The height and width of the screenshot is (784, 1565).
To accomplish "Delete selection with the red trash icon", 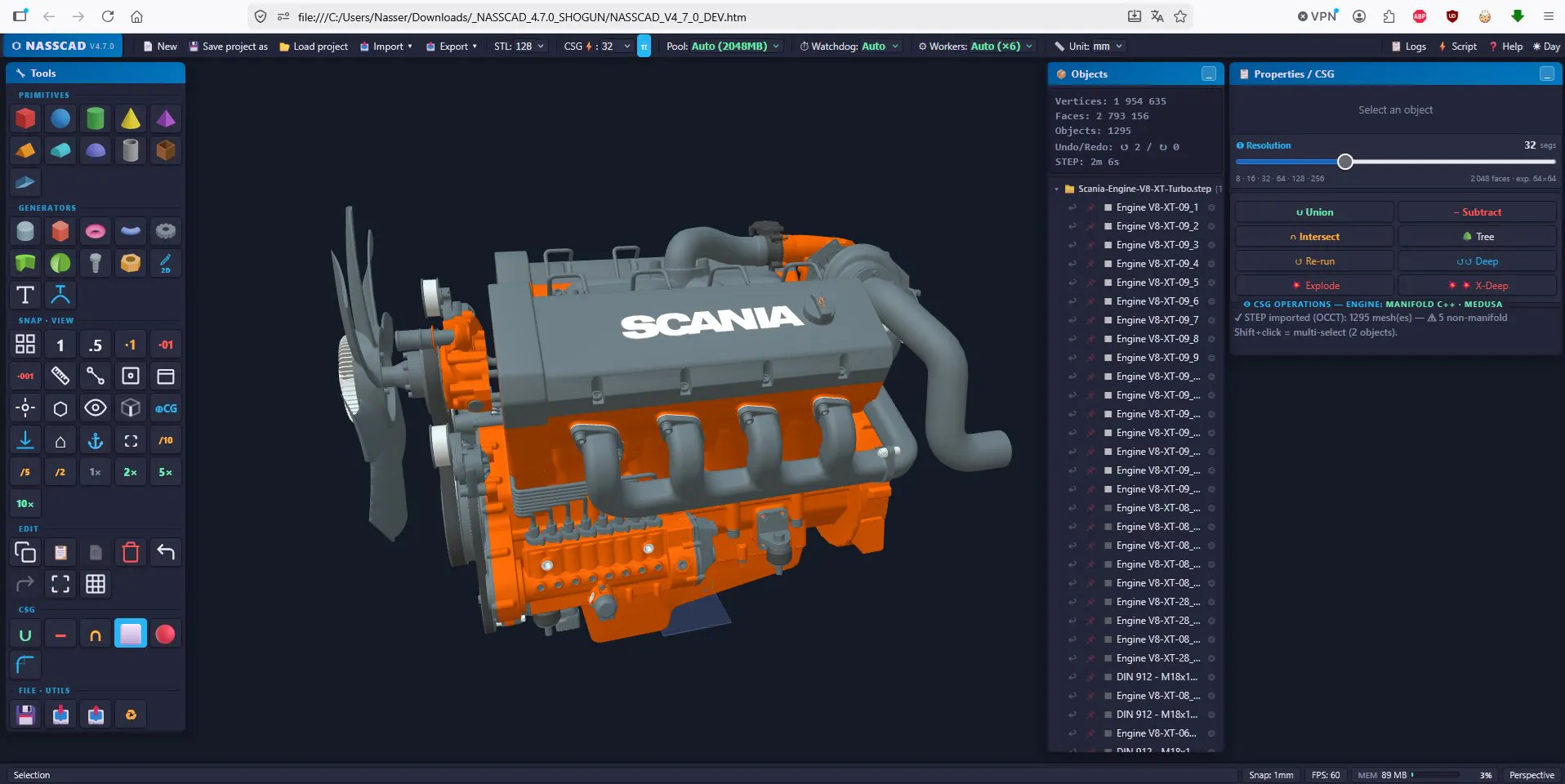I will tap(131, 553).
